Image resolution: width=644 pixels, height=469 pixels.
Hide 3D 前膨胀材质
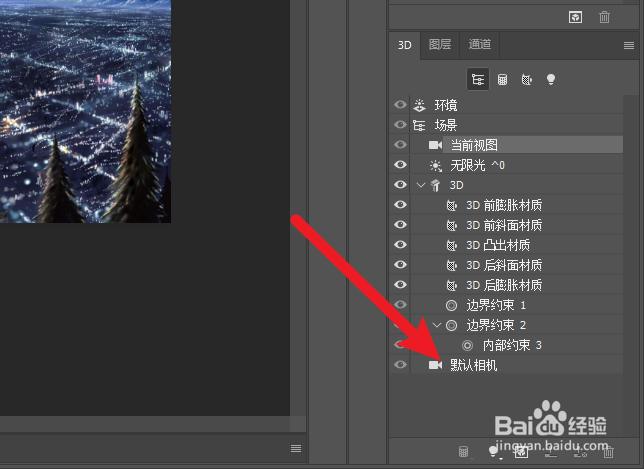click(400, 205)
